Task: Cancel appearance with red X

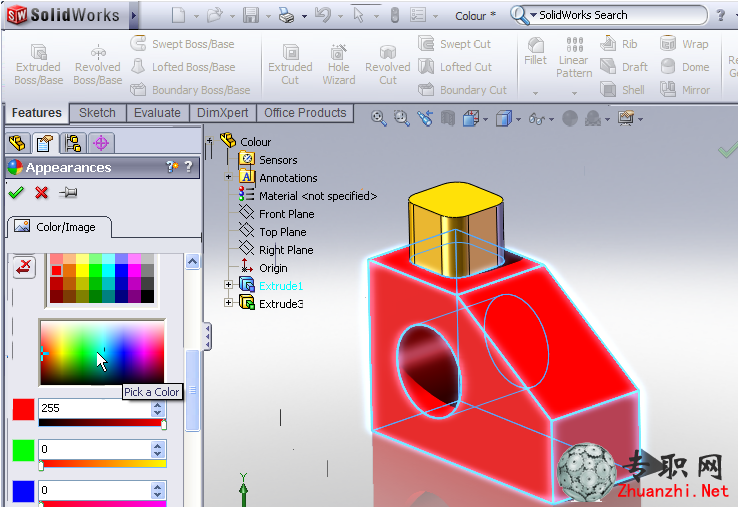Action: 41,193
